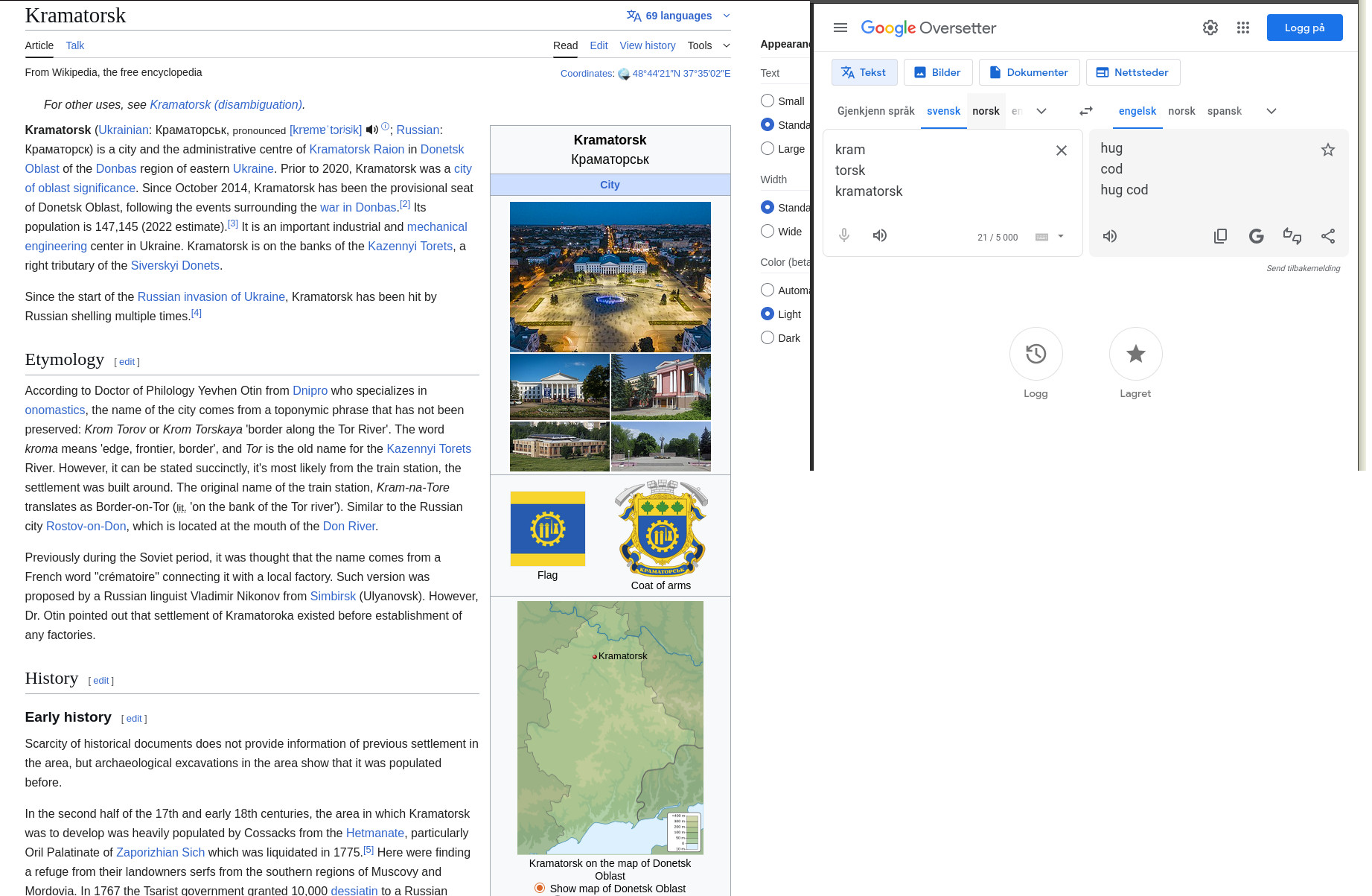The image size is (1372, 896).
Task: Open Google Translate settings gear
Action: (x=1210, y=28)
